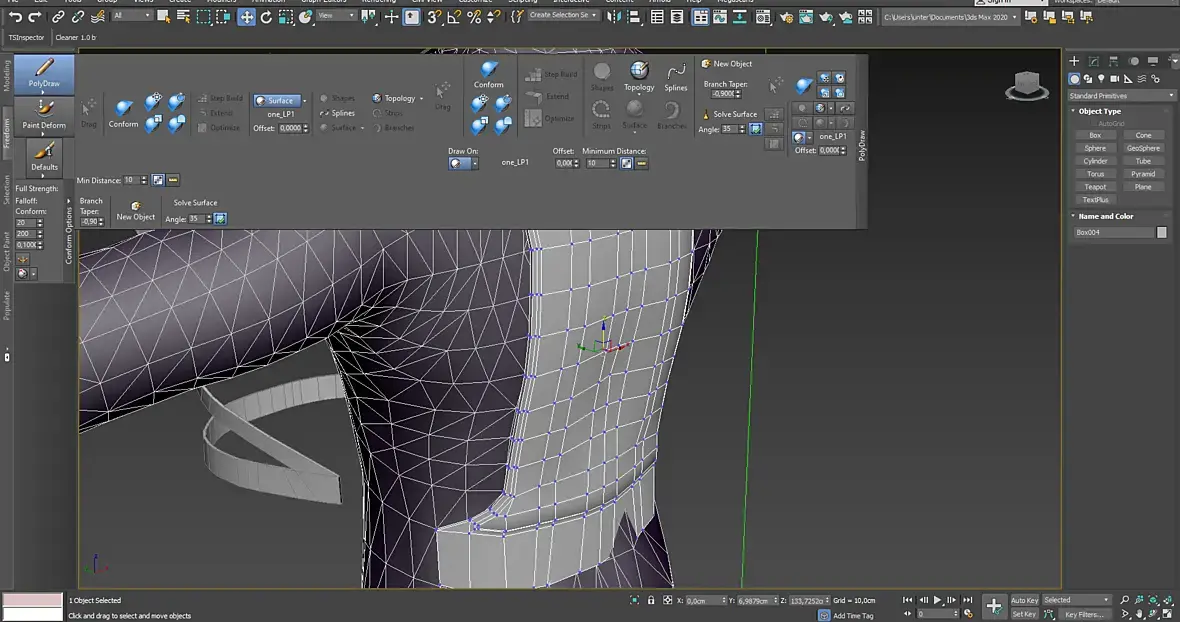Open the Hierarchy command panel tab
1180x622 pixels.
(1113, 61)
